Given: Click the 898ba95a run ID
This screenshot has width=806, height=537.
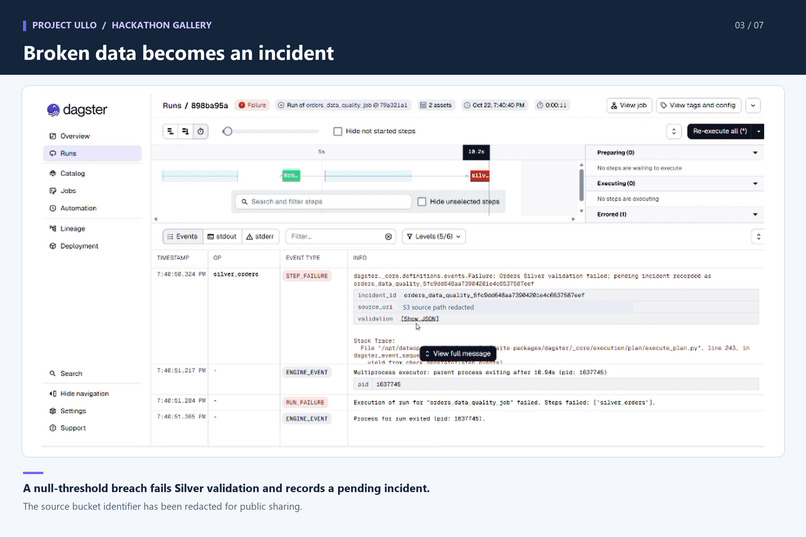Looking at the screenshot, I should click(x=209, y=105).
